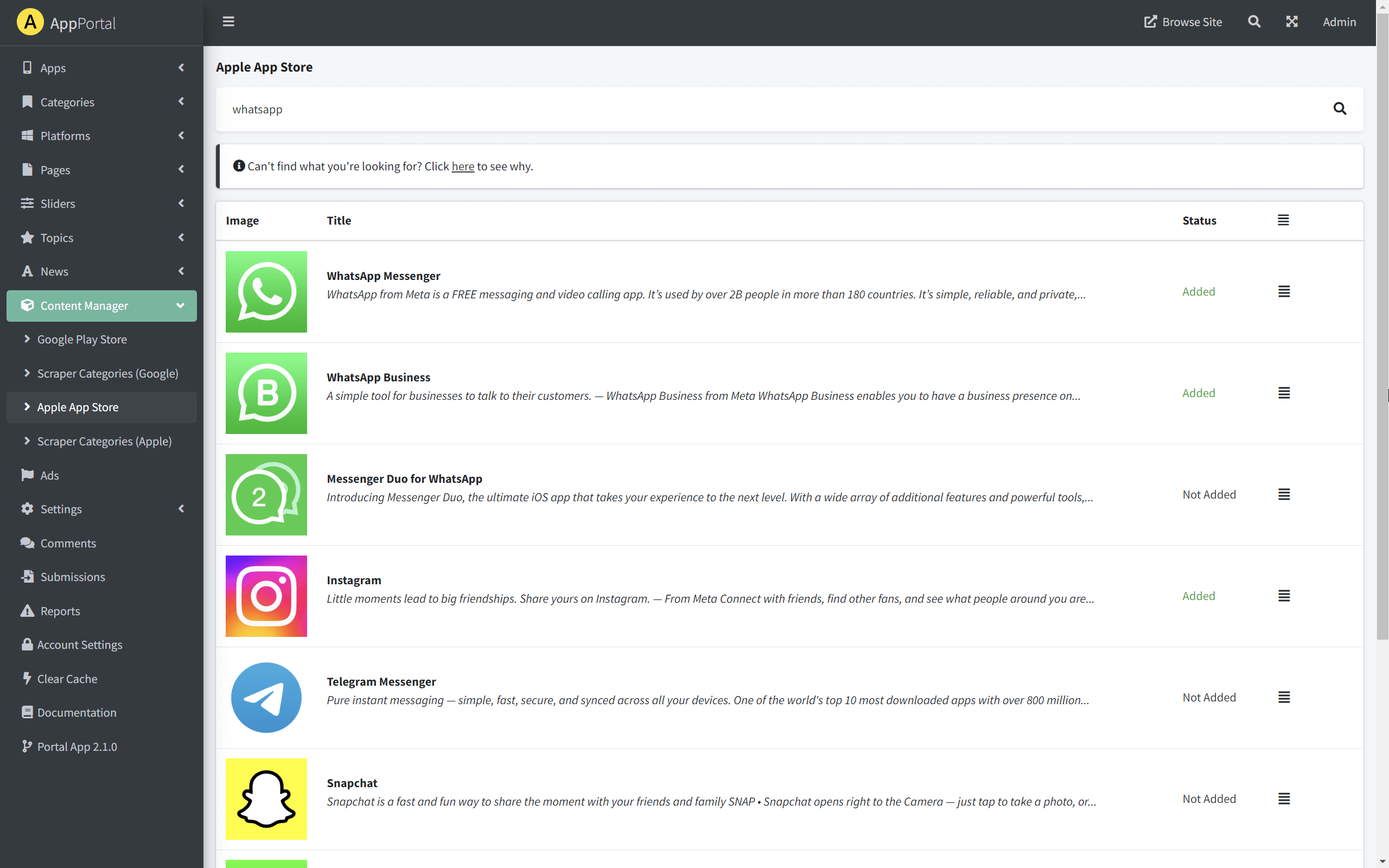The image size is (1389, 868).
Task: Enable fullscreen mode via the expand icon
Action: pos(1291,21)
